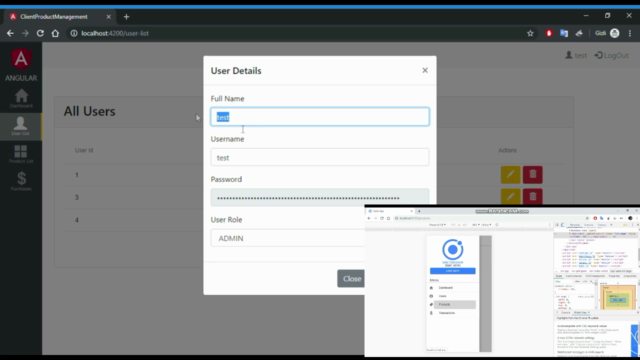Click the LogOut link

click(611, 55)
